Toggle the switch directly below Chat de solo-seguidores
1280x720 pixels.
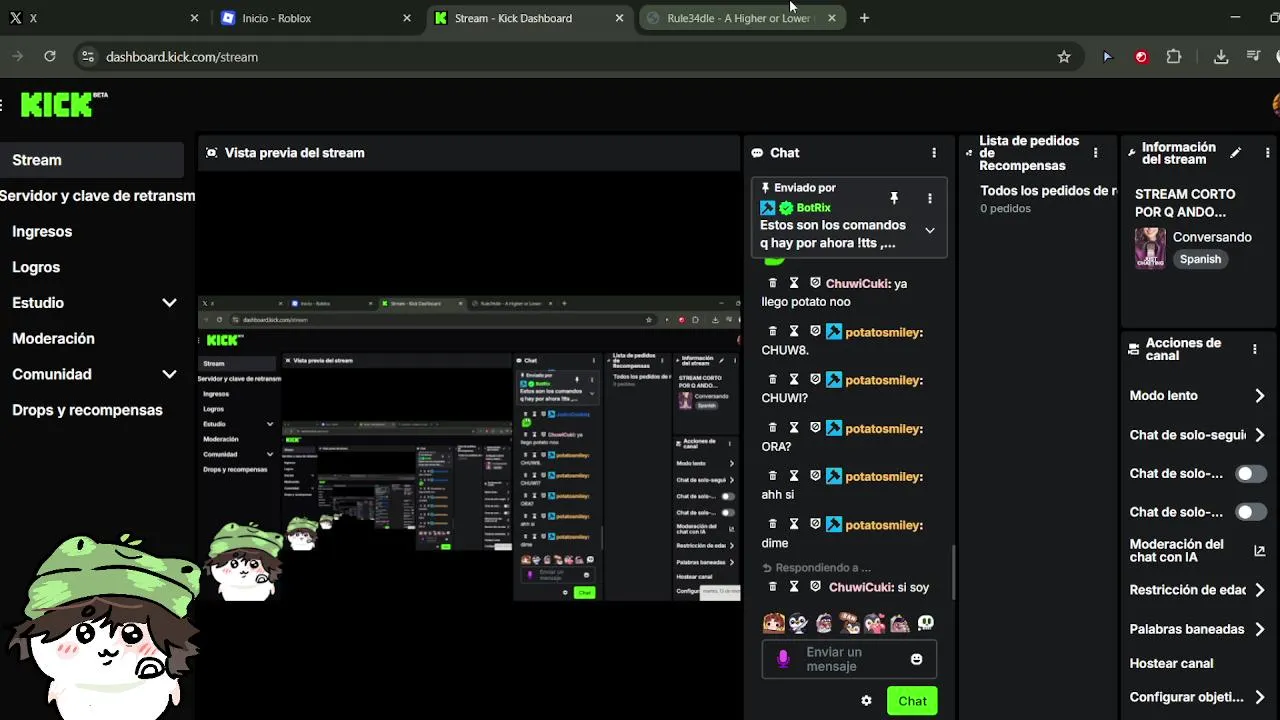(x=1250, y=474)
